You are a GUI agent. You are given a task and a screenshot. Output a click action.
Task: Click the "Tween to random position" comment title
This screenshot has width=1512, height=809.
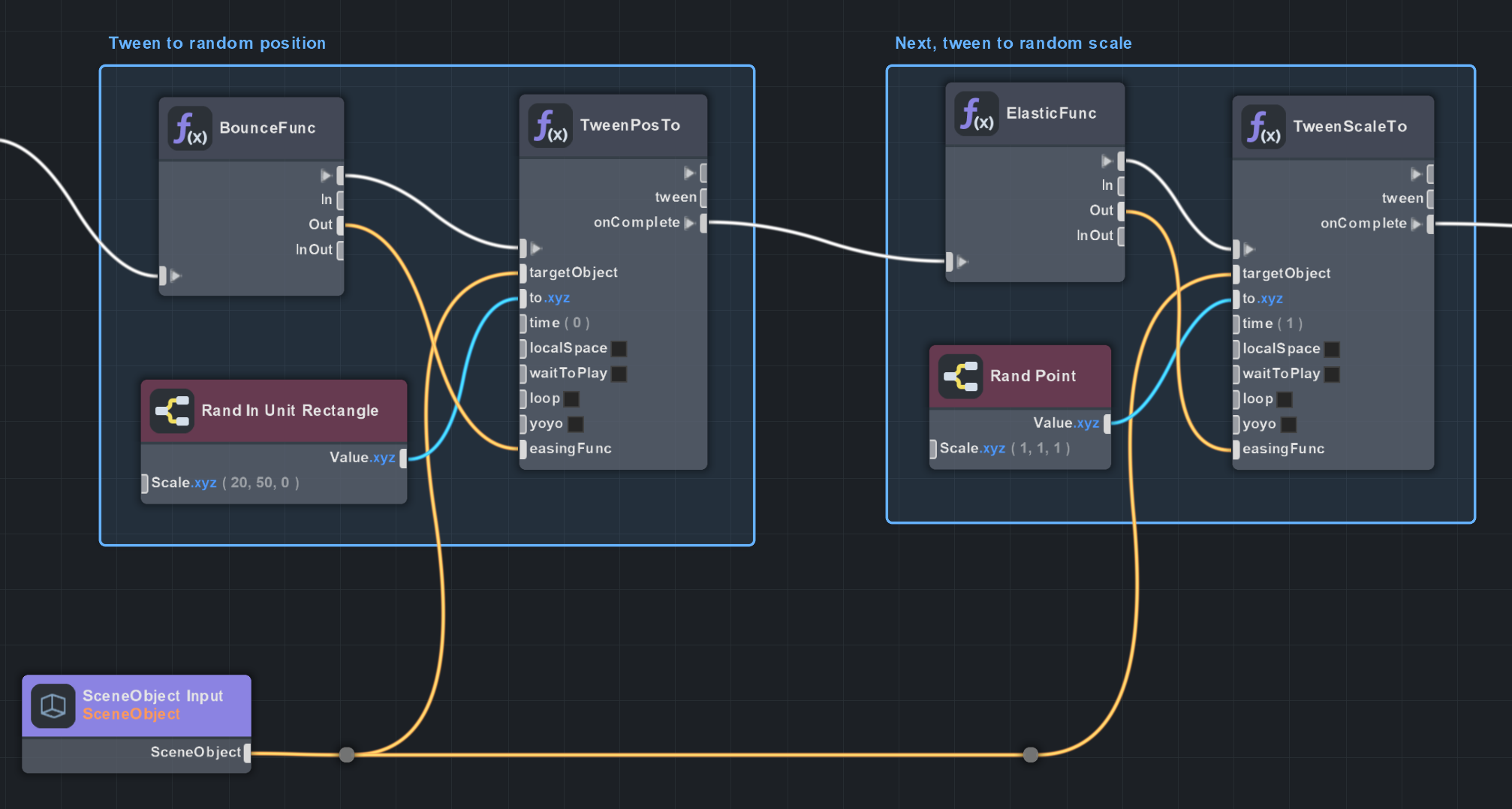[x=217, y=43]
